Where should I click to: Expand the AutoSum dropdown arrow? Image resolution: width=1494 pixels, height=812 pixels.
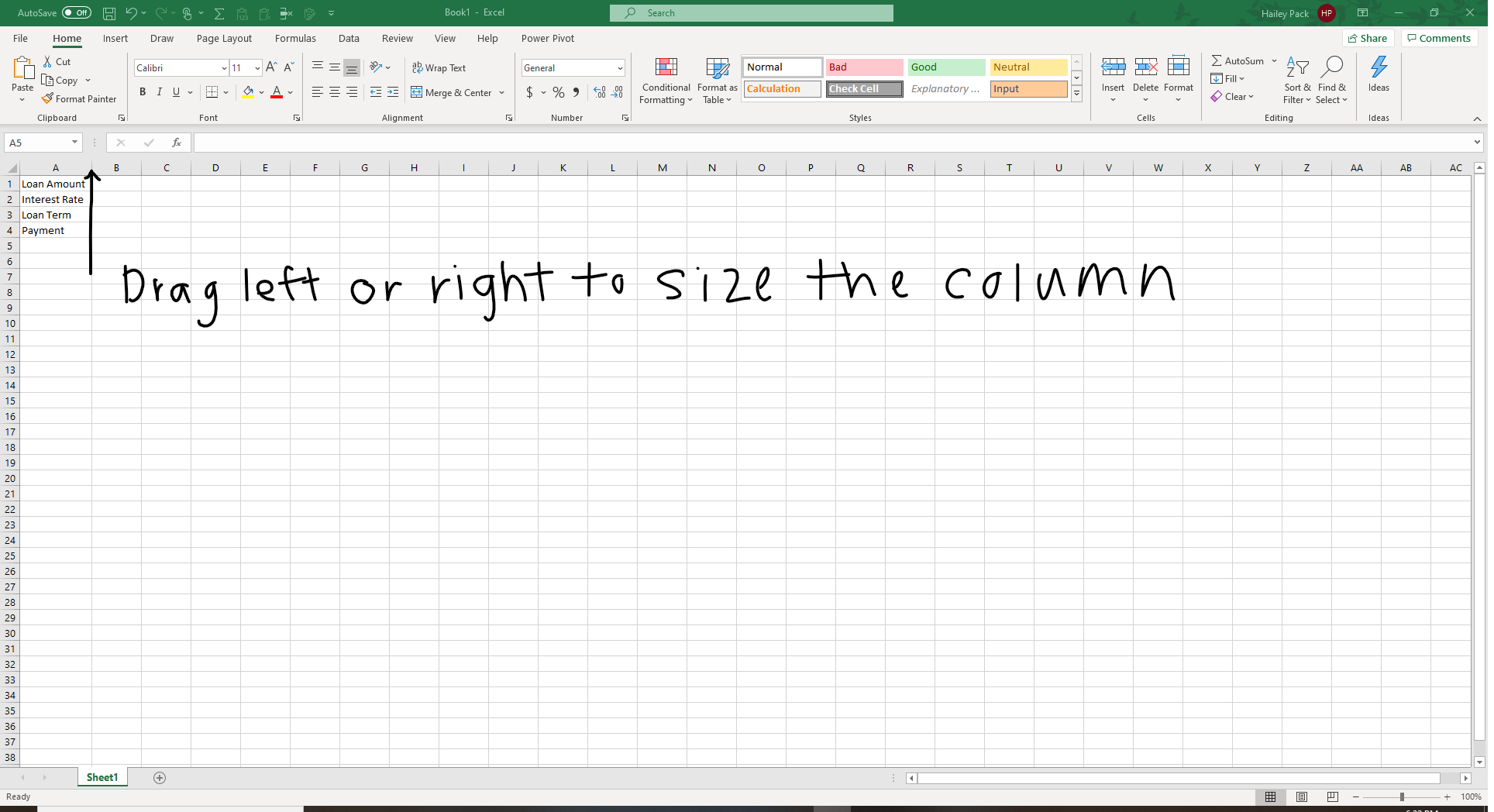click(x=1274, y=61)
